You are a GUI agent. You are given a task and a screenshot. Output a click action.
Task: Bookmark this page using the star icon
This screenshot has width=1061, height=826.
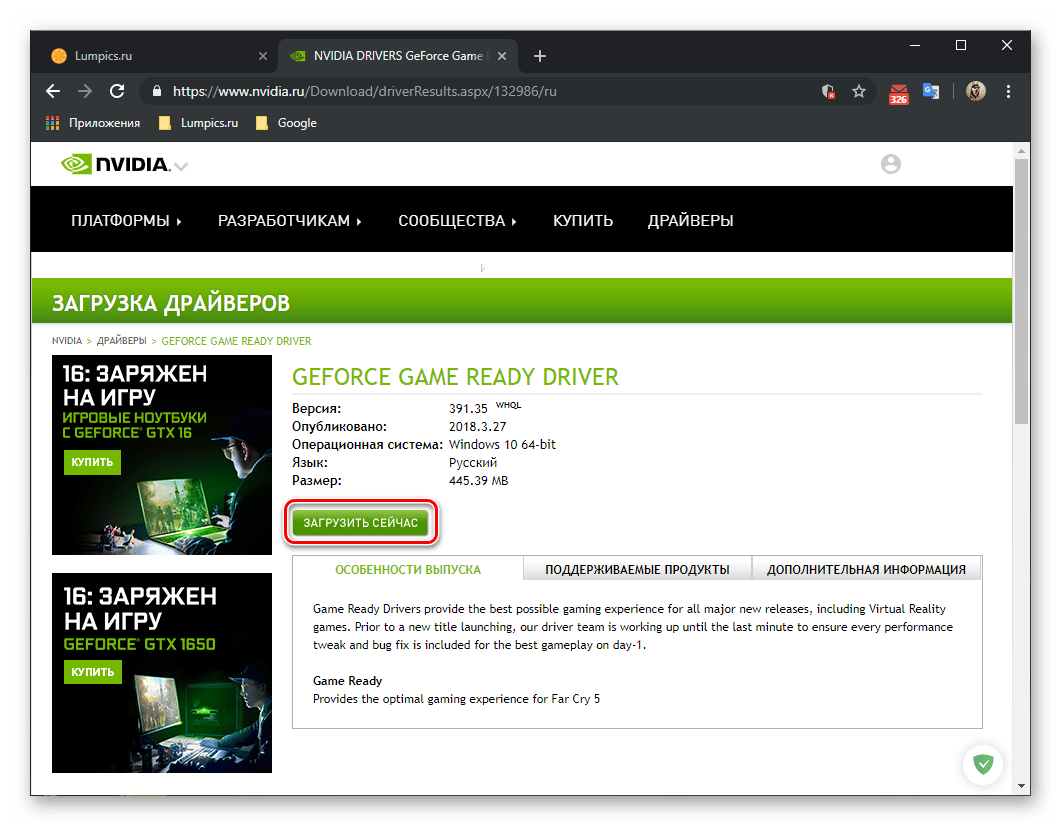pos(859,91)
